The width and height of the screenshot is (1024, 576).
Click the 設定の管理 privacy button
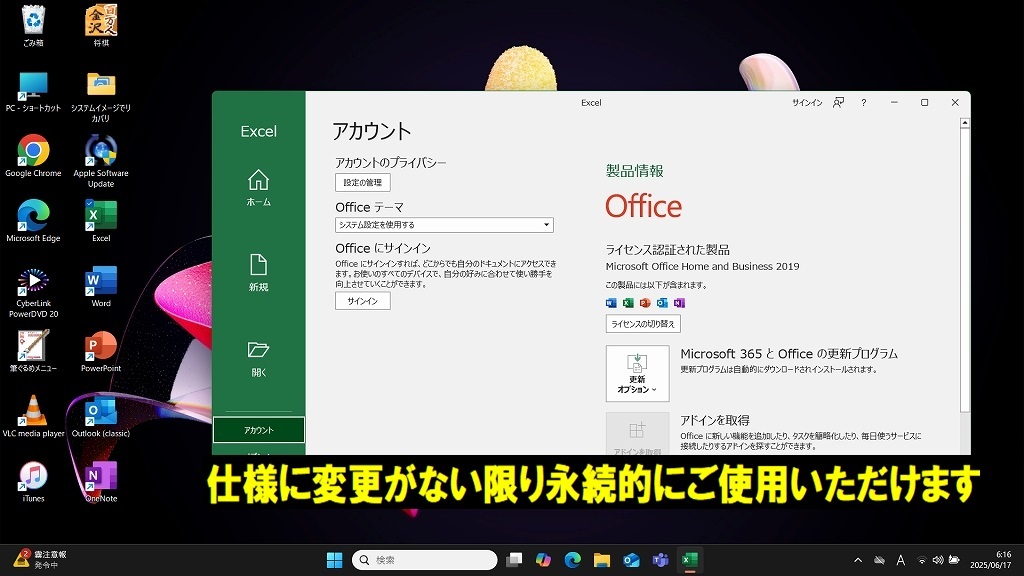pos(362,183)
